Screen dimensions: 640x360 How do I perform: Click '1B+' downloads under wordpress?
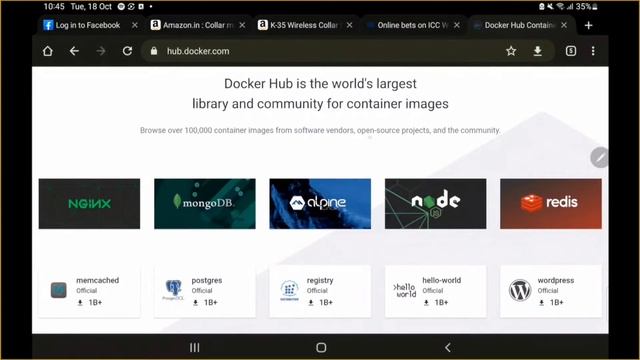point(556,302)
